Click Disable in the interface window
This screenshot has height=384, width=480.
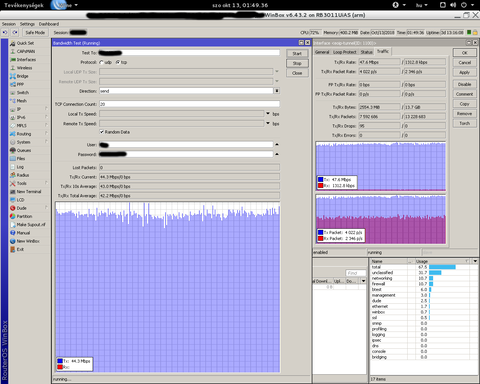(x=465, y=84)
